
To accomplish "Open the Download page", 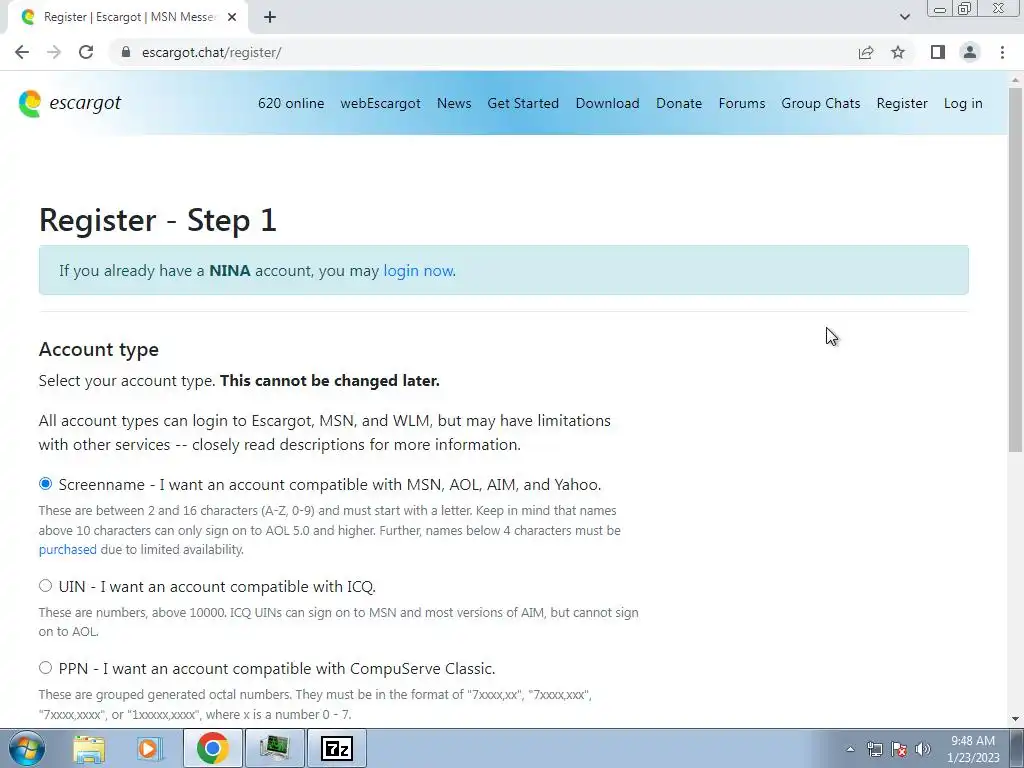I will click(x=607, y=103).
